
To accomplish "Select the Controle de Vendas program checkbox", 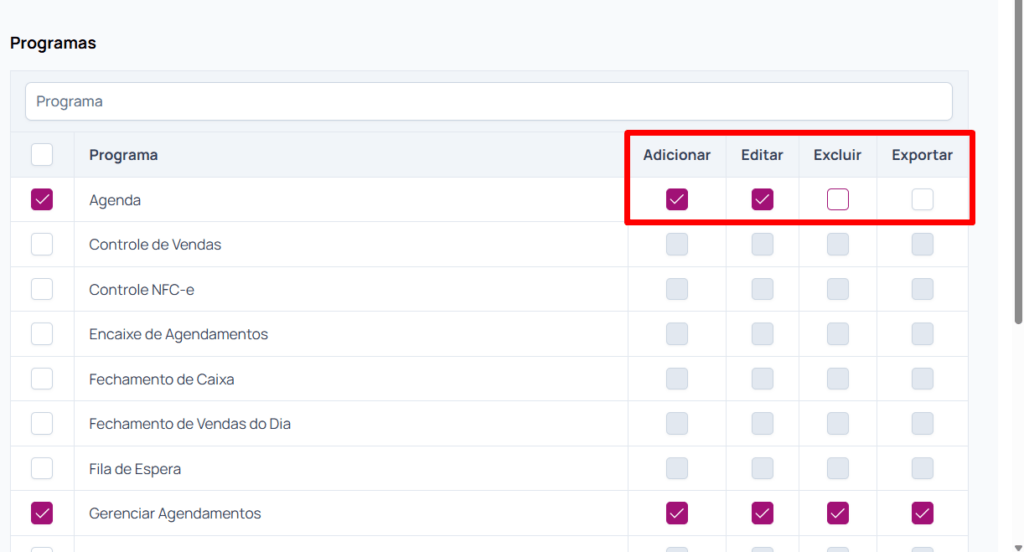I will click(x=42, y=244).
